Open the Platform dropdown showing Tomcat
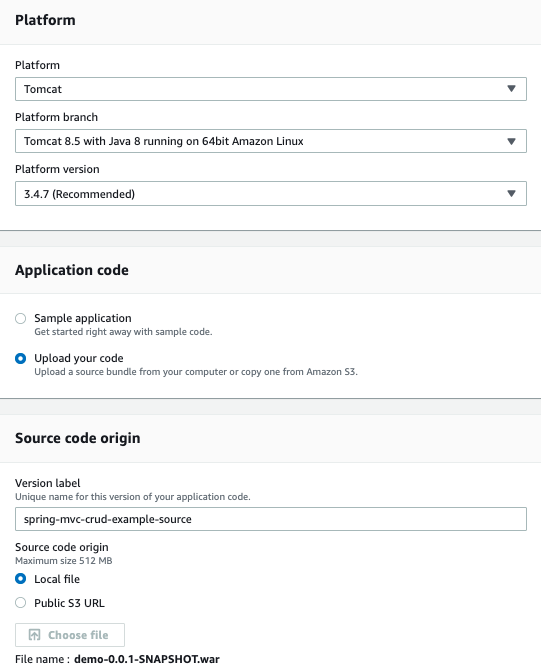Screen dimensions: 541x671 coord(270,89)
